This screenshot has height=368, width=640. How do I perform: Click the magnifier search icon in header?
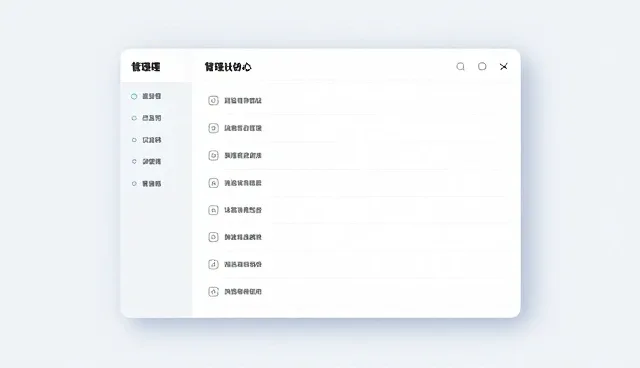pyautogui.click(x=460, y=67)
